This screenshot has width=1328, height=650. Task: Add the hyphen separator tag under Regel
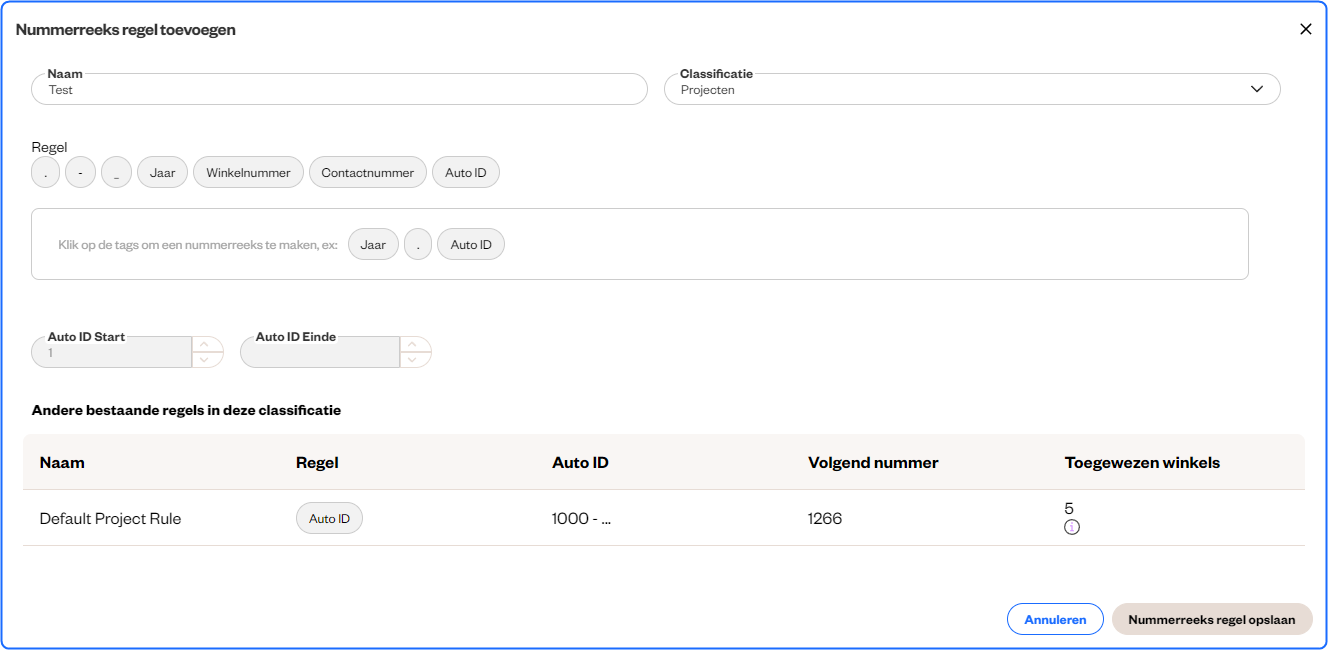click(80, 173)
